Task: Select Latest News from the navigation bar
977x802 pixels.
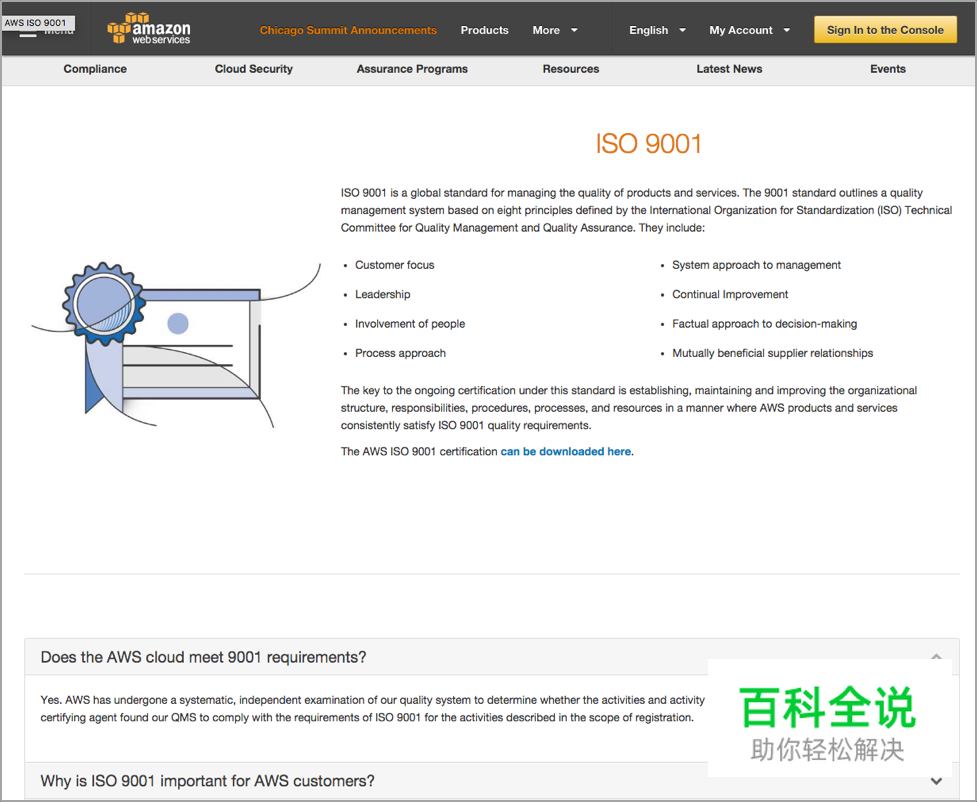Action: coord(729,69)
